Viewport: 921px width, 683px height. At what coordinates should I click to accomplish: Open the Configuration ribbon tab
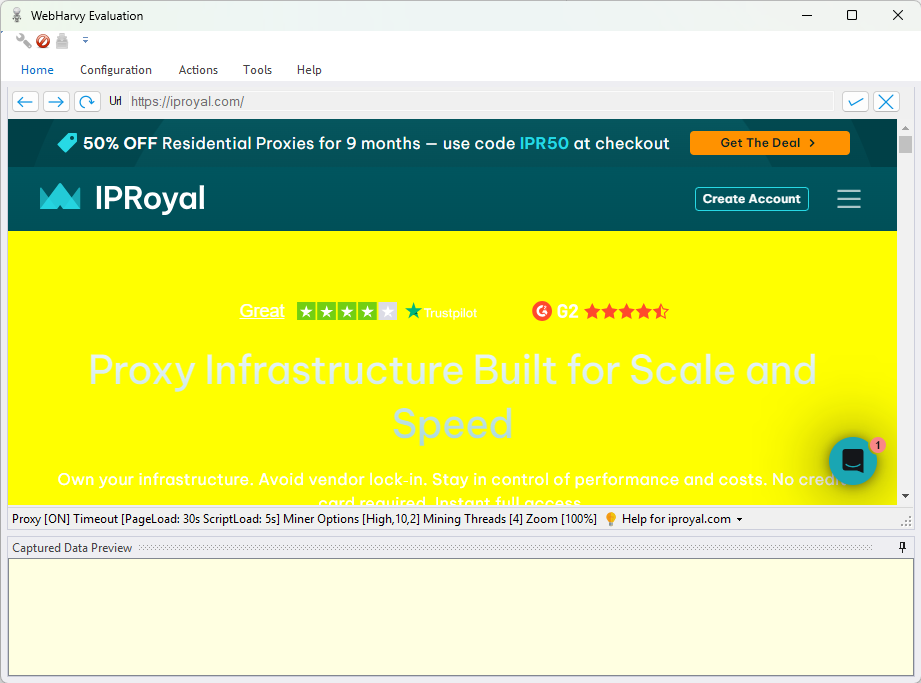[x=116, y=70]
